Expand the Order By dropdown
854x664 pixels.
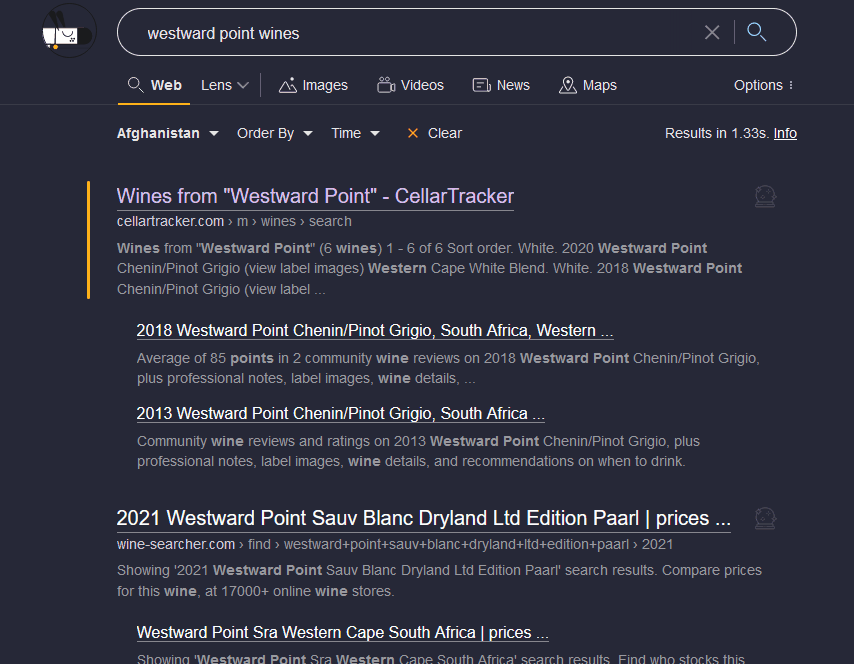tap(275, 133)
